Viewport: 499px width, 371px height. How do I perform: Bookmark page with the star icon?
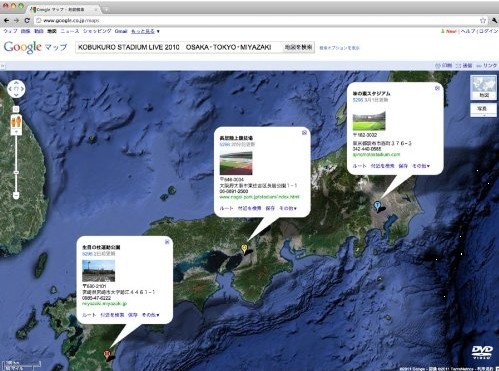(x=483, y=20)
